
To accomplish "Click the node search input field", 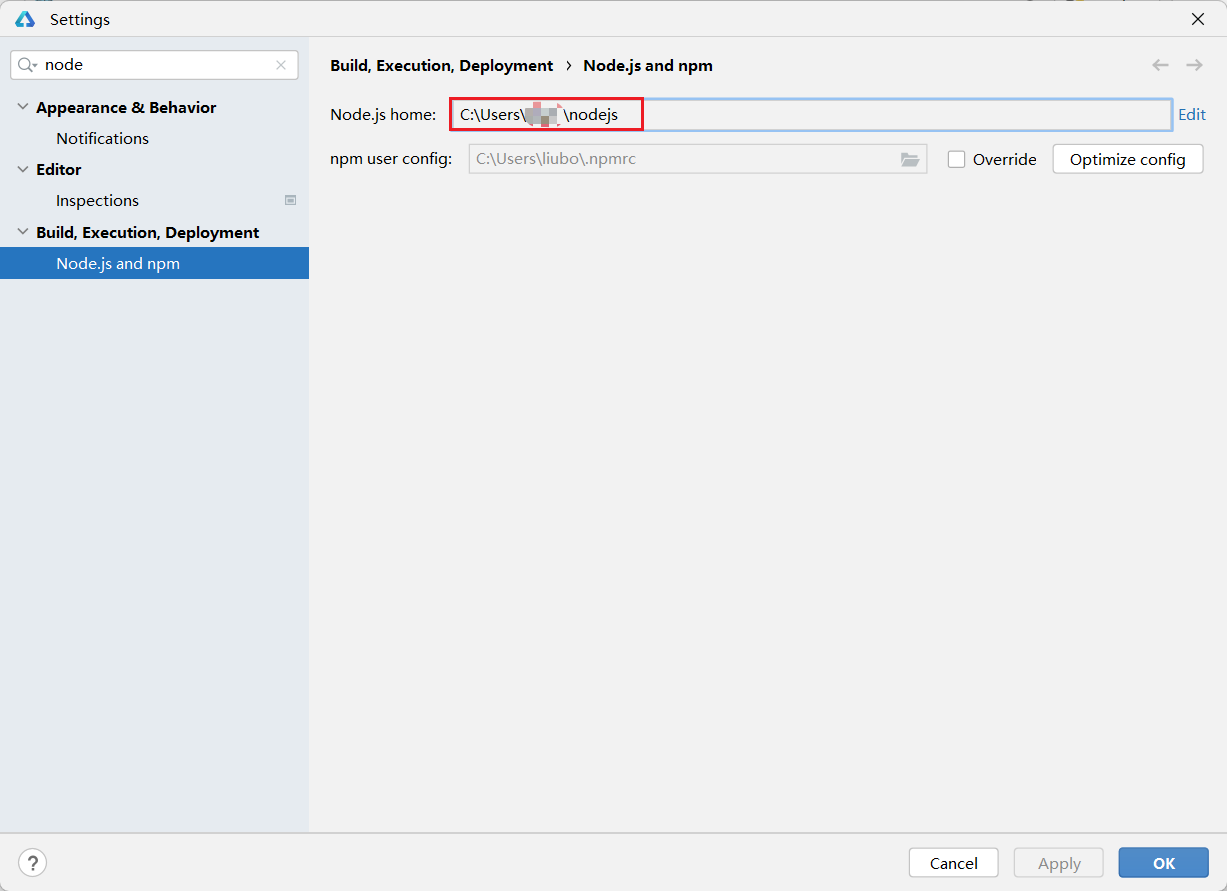I will click(x=154, y=65).
